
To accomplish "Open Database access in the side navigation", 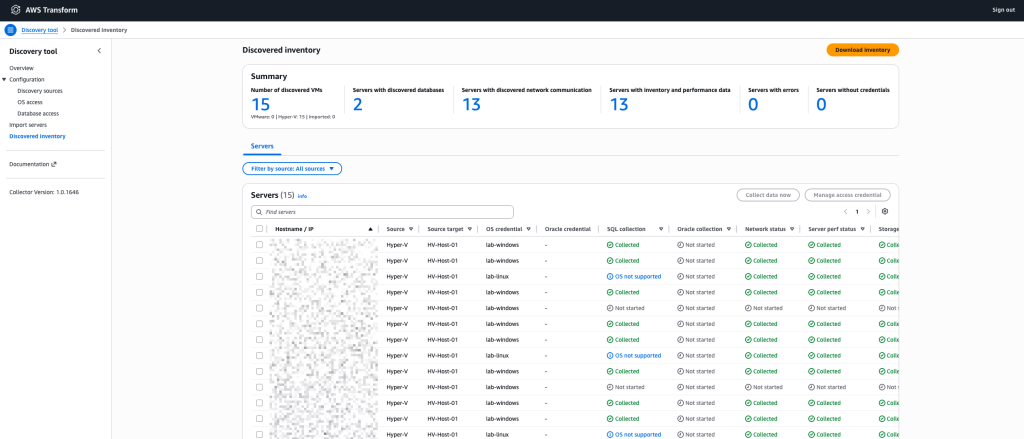I will (38, 113).
